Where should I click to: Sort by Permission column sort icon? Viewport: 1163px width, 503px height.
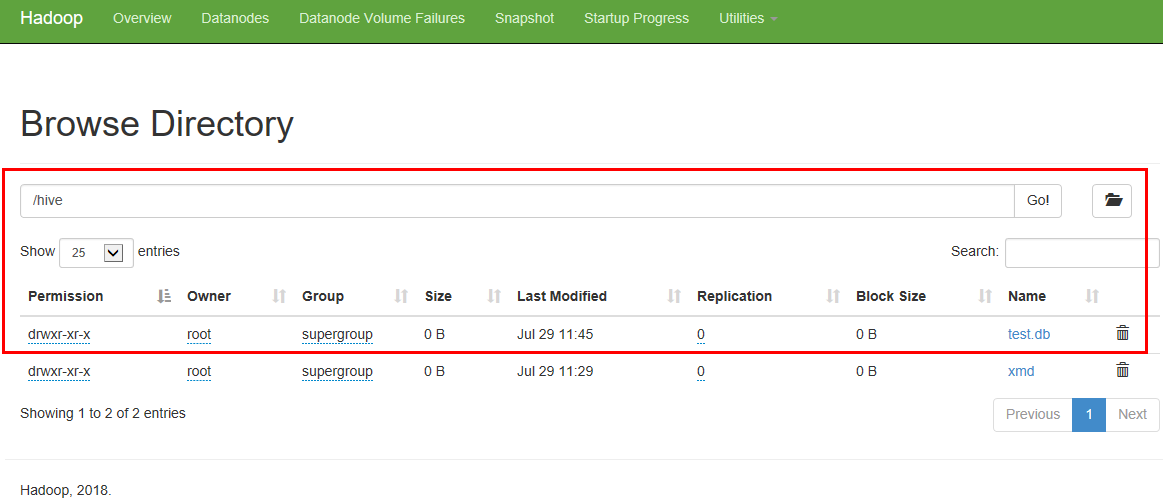point(165,296)
